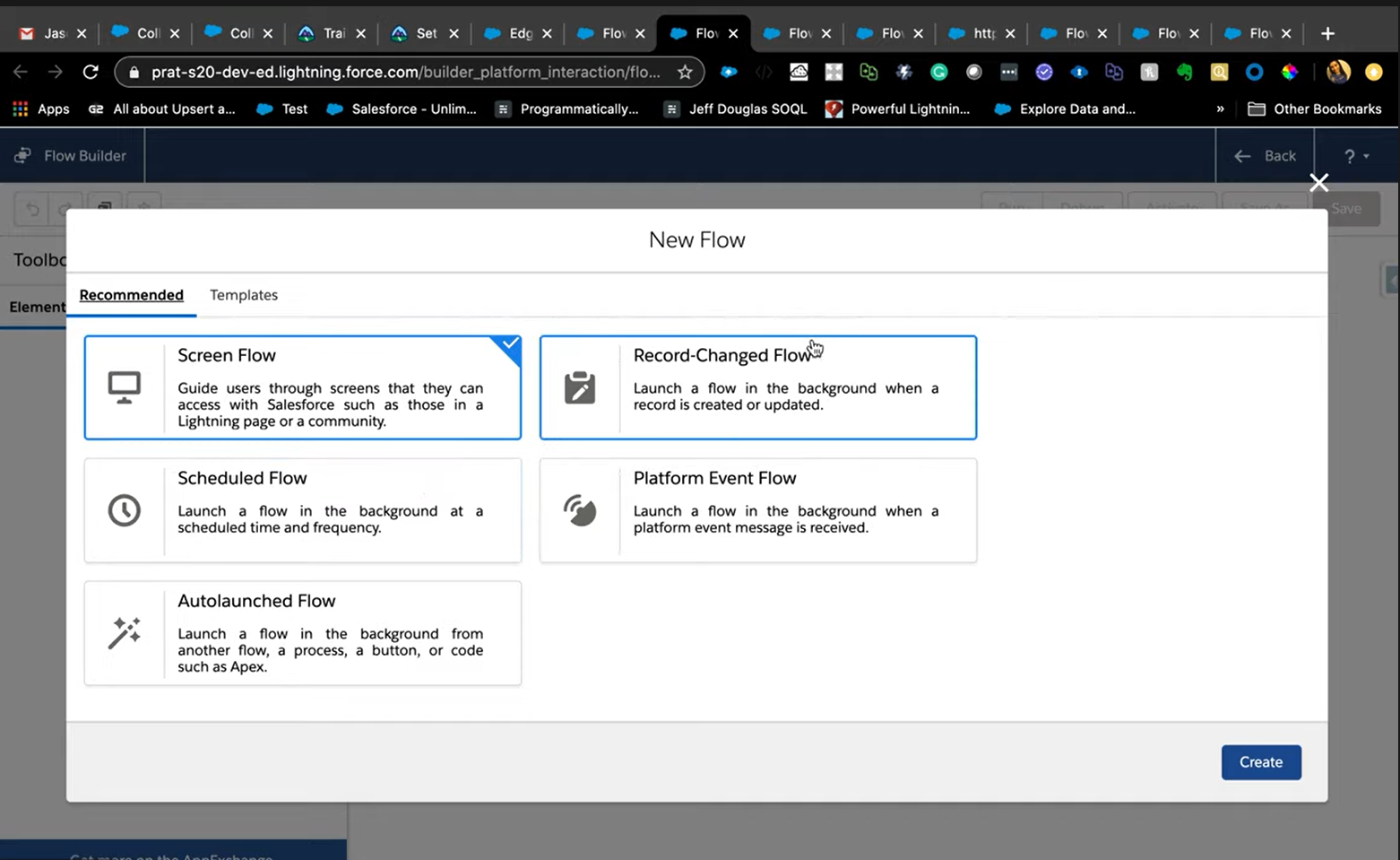
Task: Close the Gmail browser tab
Action: 82,33
